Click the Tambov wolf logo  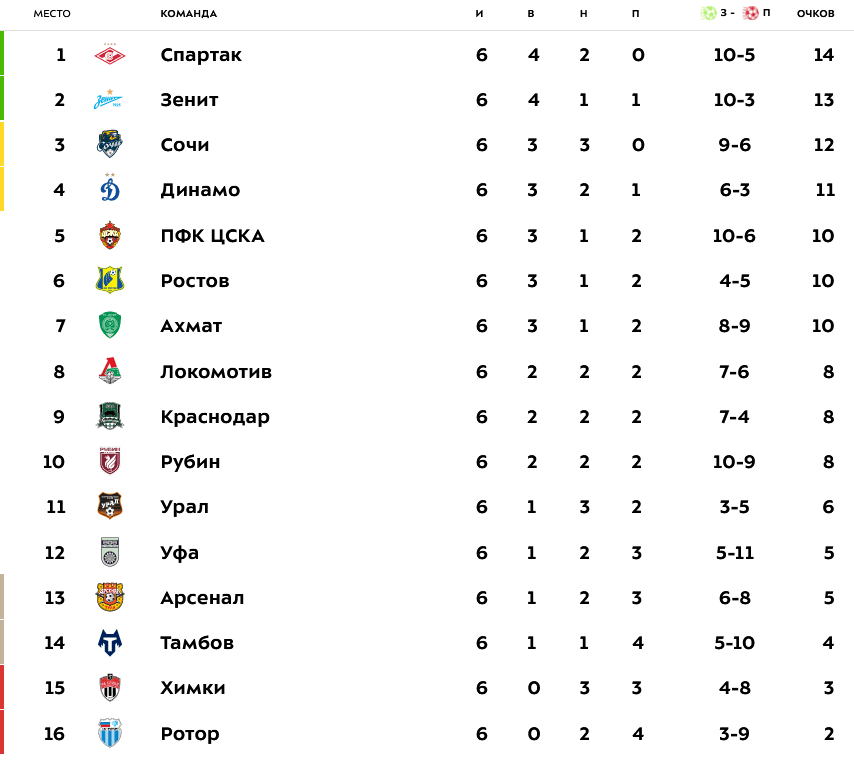tap(109, 642)
